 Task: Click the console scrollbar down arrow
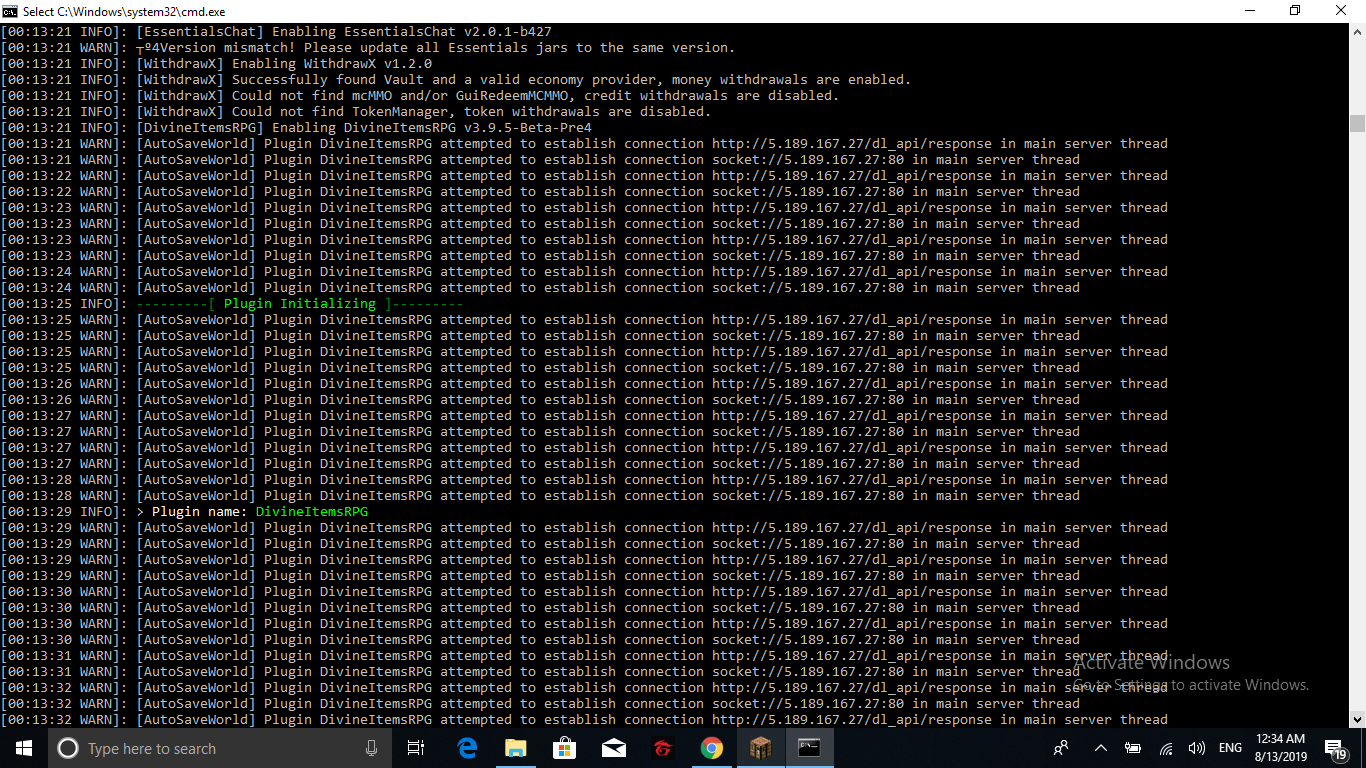click(x=1357, y=719)
